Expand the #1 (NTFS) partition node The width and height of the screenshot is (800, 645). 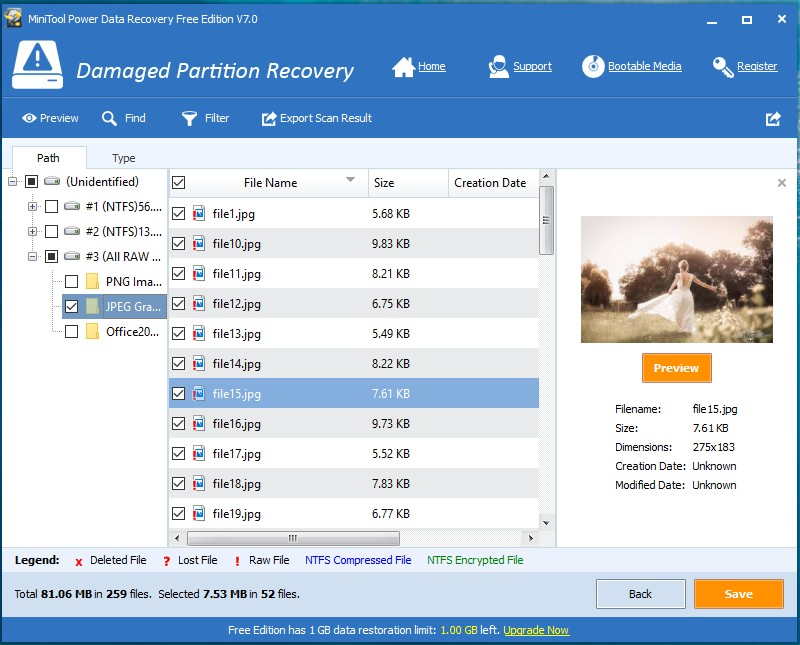coord(33,206)
